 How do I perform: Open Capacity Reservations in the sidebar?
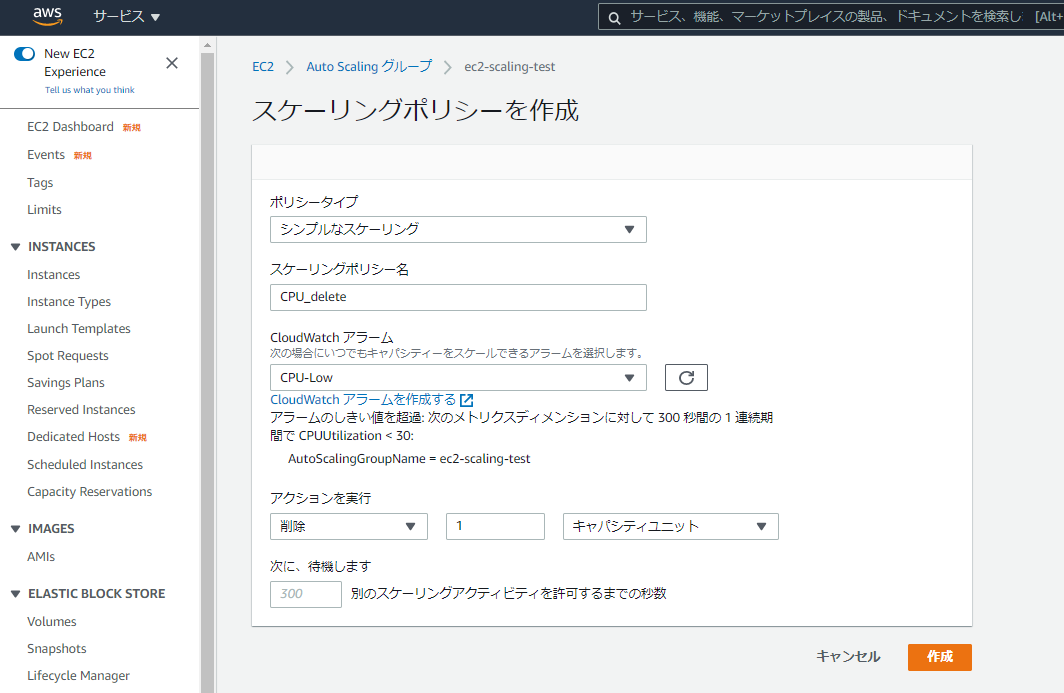tap(90, 491)
